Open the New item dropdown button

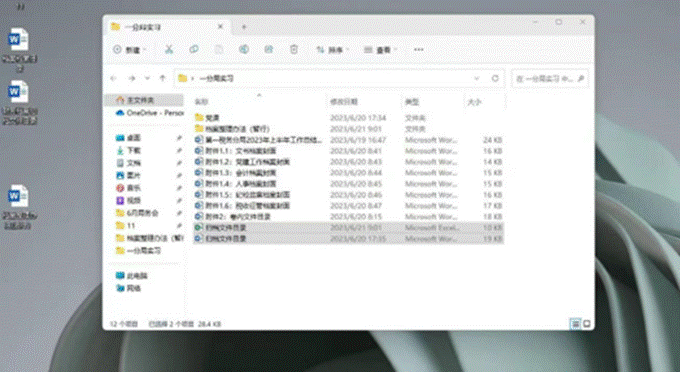pos(129,50)
